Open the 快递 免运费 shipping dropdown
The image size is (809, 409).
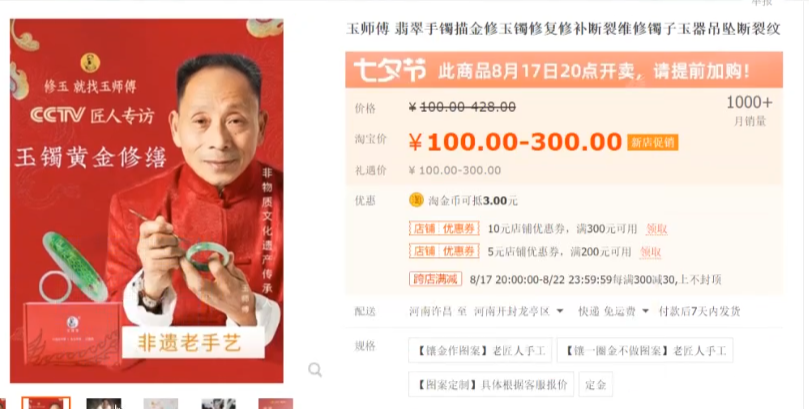click(613, 311)
